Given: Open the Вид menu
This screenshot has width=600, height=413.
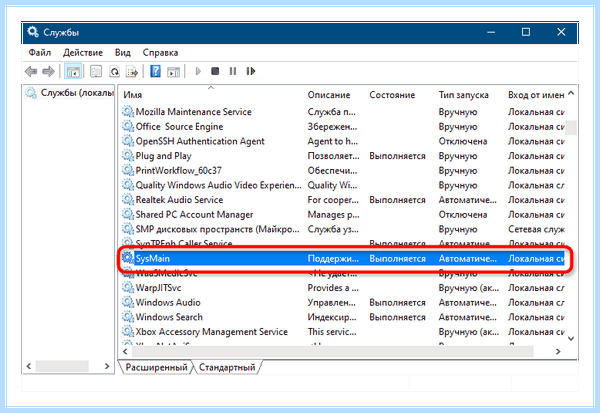Looking at the screenshot, I should pyautogui.click(x=122, y=52).
